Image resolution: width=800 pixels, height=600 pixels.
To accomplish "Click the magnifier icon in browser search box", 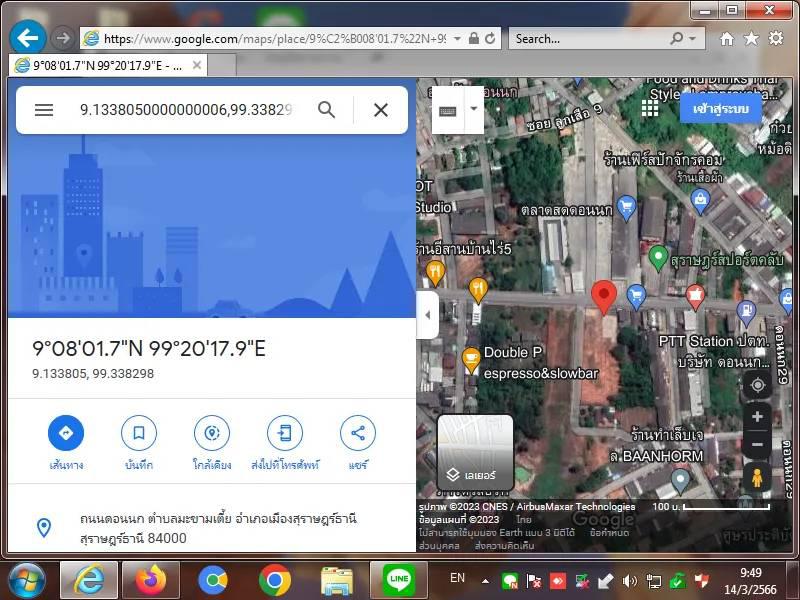I will coord(677,38).
